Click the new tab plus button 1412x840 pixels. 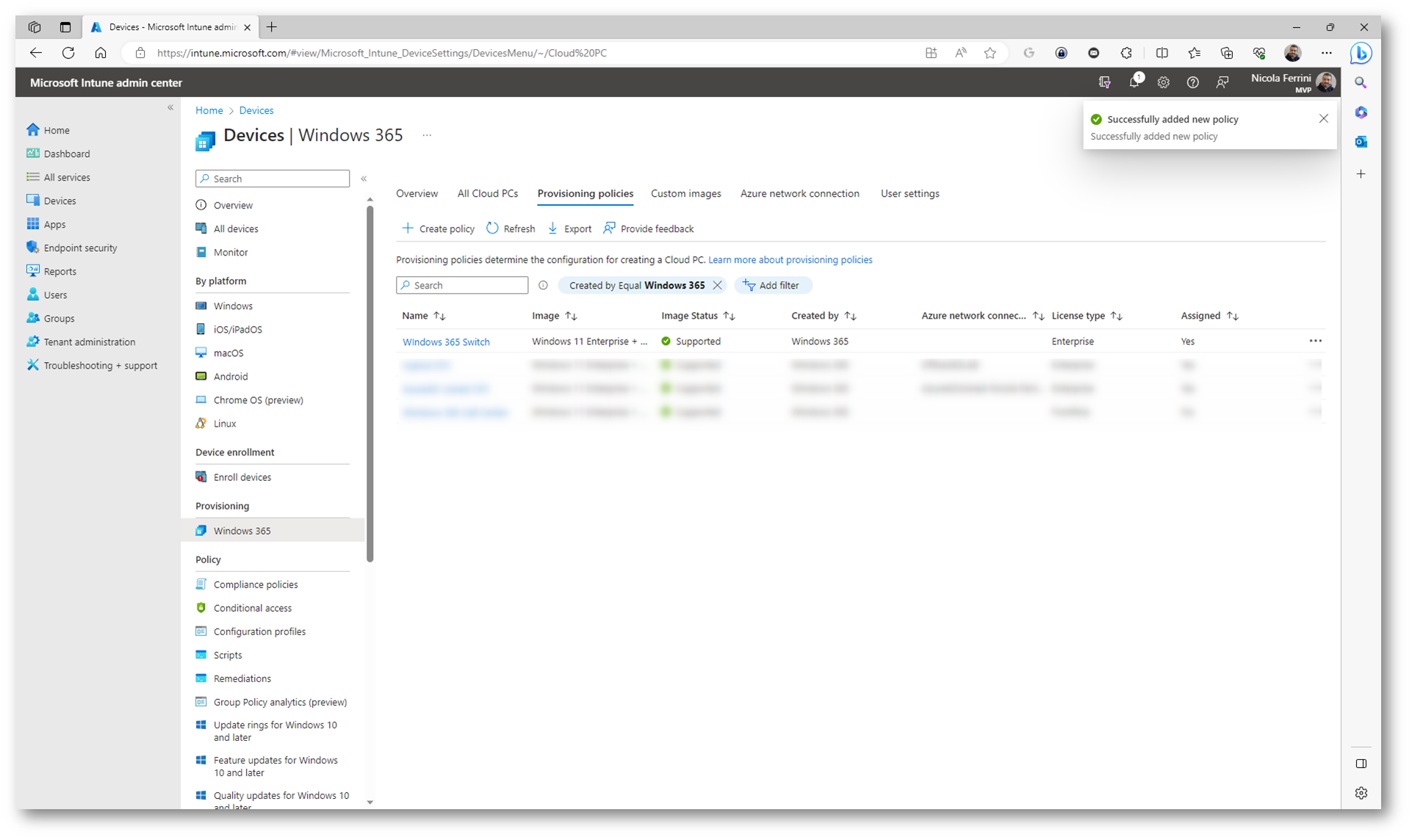[272, 27]
